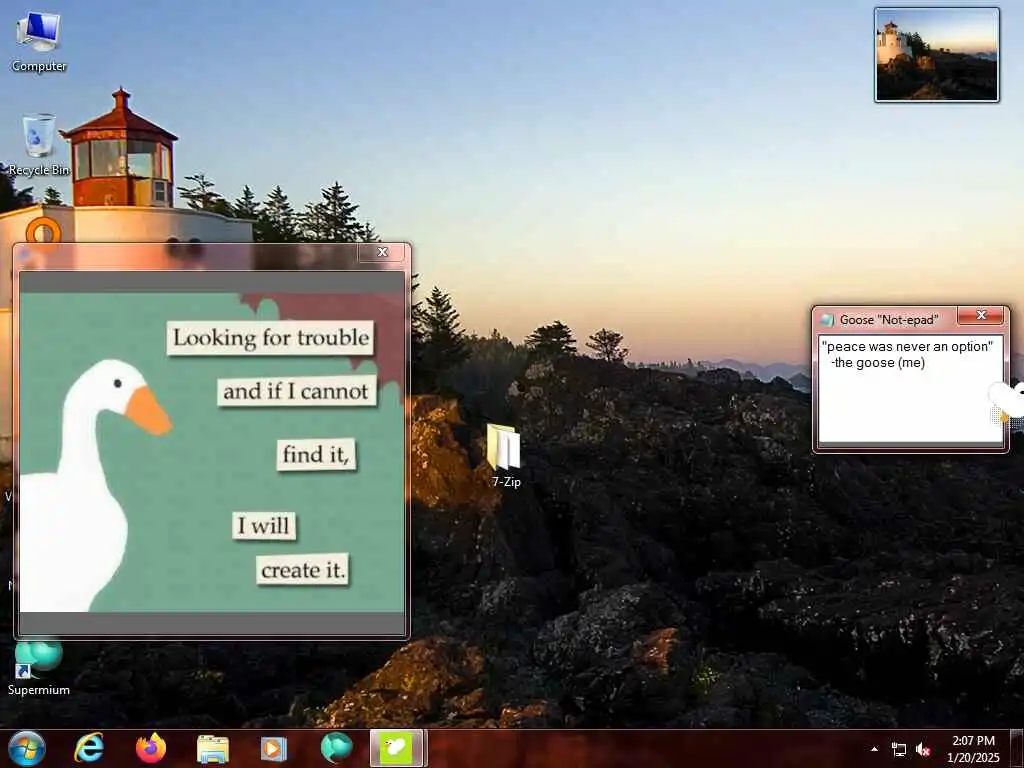This screenshot has width=1024, height=768.
Task: Click the white goose beside the Not-epad
Action: pos(1007,402)
